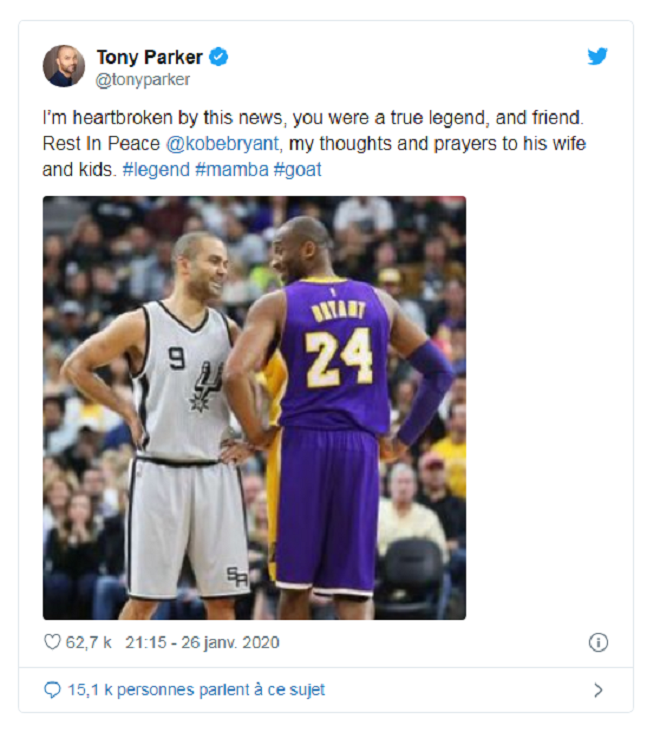Click the blue verified badge
This screenshot has height=732, width=660.
pos(219,57)
